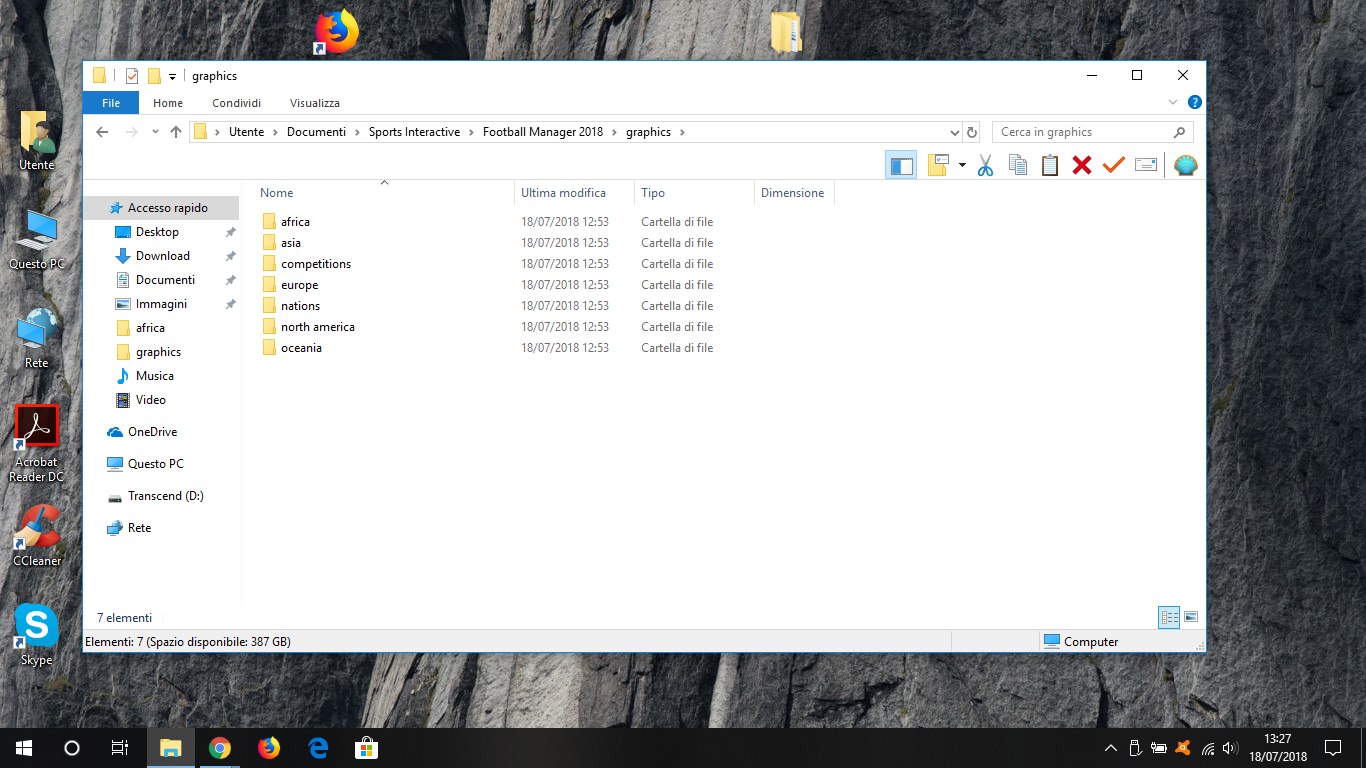The image size is (1366, 768).
Task: Click the Cut scissors icon
Action: [x=985, y=165]
